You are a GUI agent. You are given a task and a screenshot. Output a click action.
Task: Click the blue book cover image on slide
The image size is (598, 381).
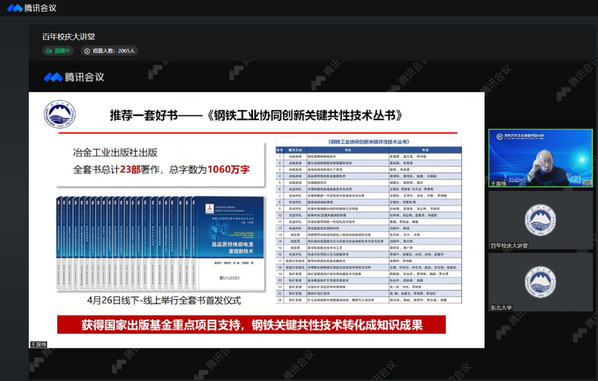point(160,243)
